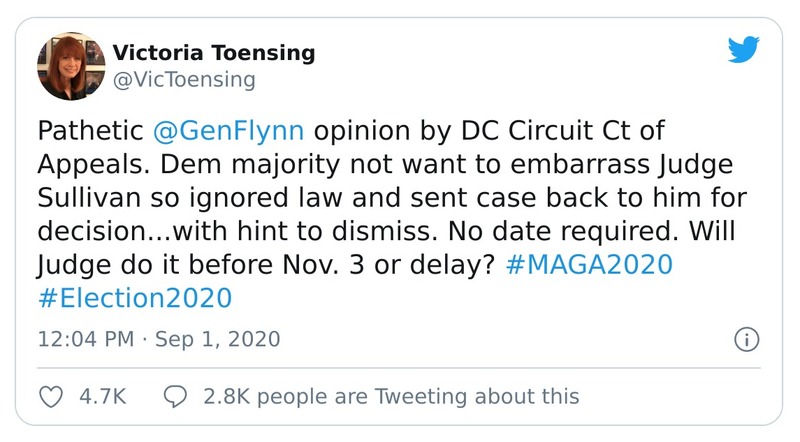Click the Victoria Toensing display name

coord(214,52)
